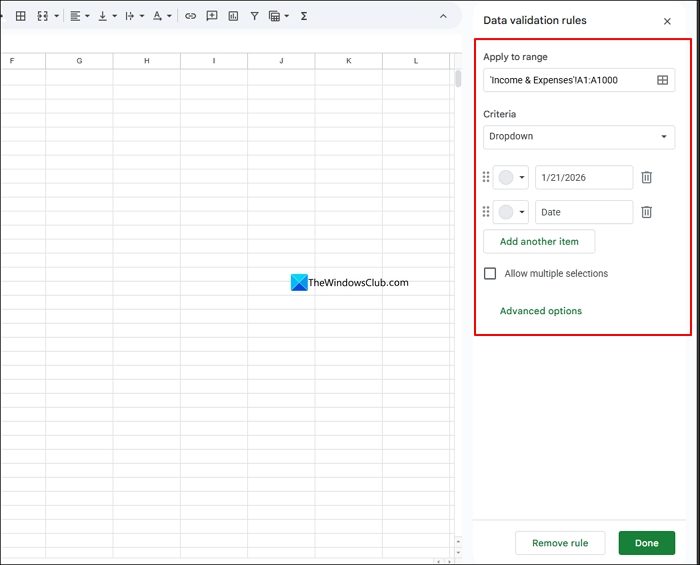Click the Create a filter icon
700x565 pixels.
tap(254, 16)
